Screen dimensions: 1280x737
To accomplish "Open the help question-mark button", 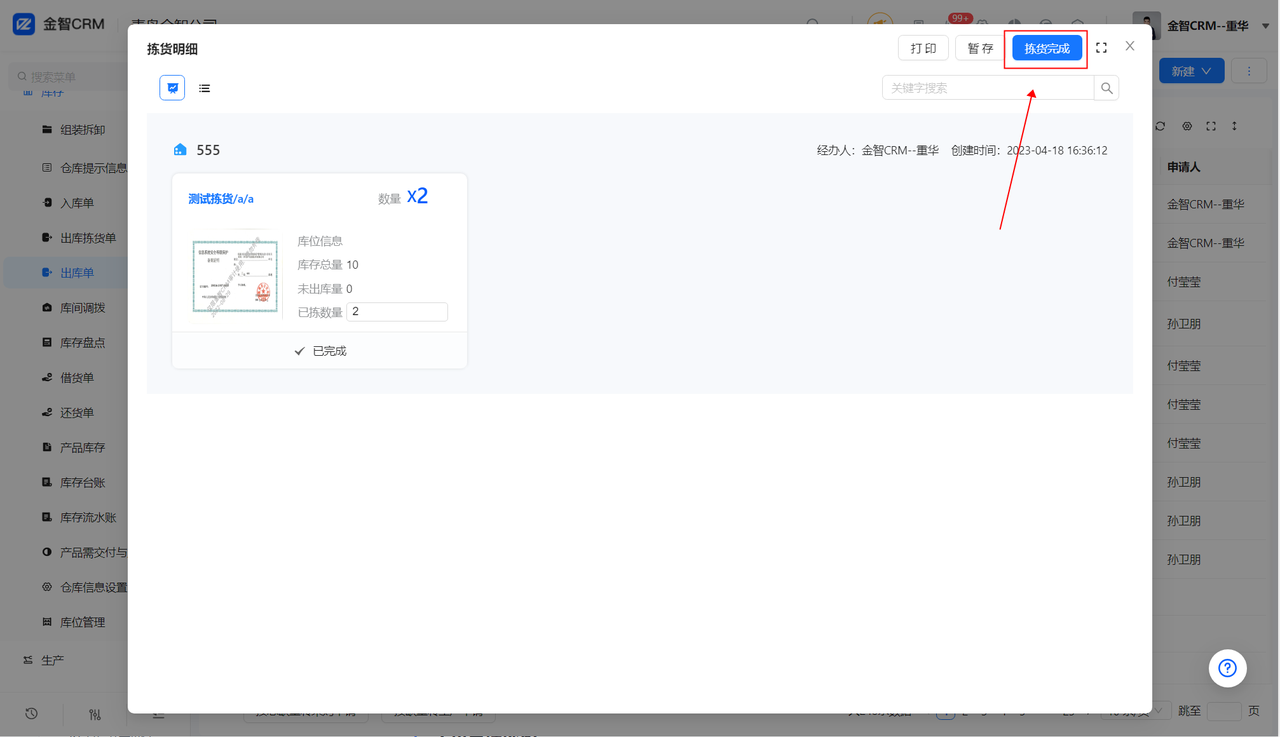I will [1228, 668].
